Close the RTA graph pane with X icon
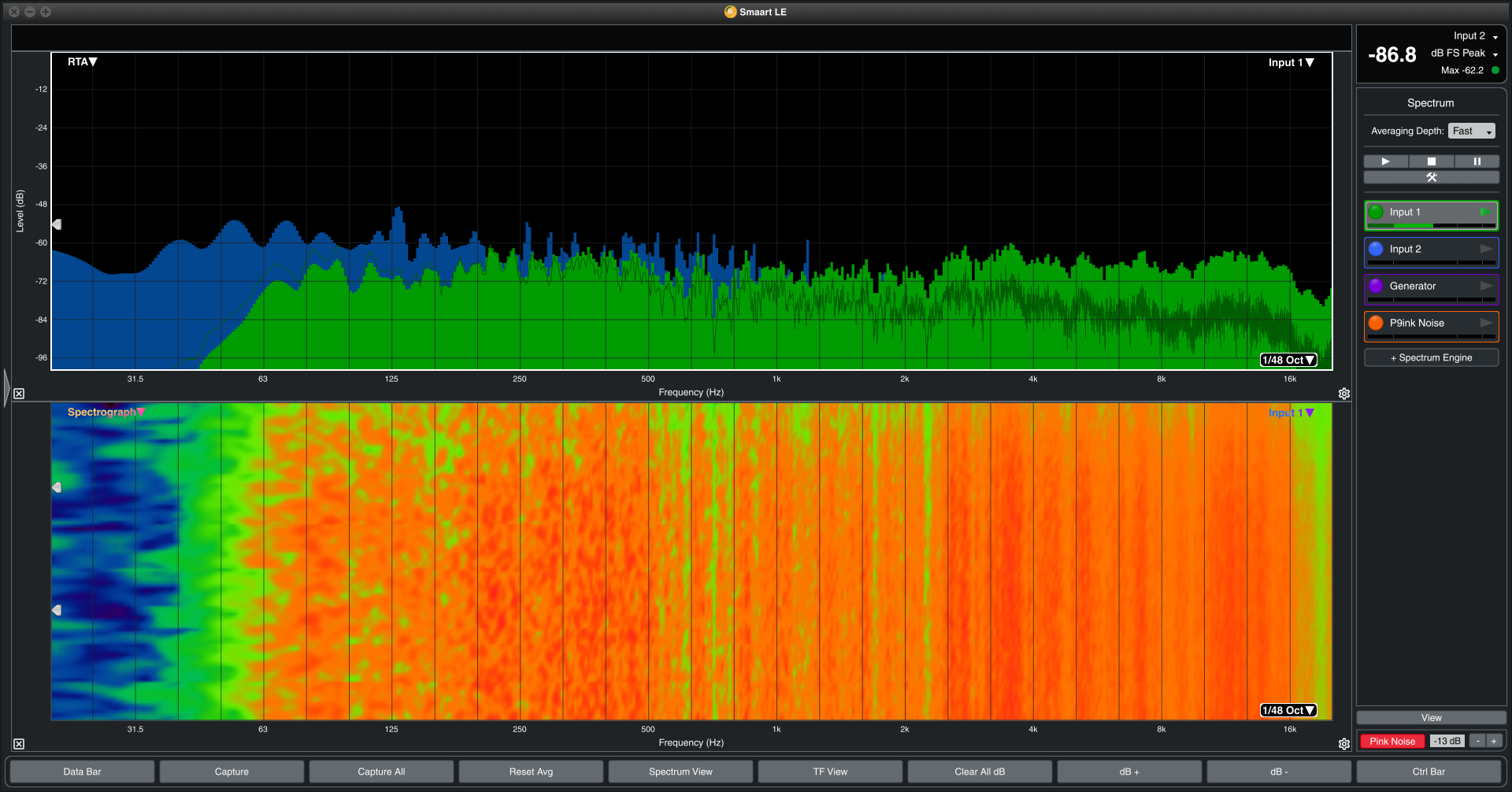Screen dimensions: 1512x792 click(19, 394)
